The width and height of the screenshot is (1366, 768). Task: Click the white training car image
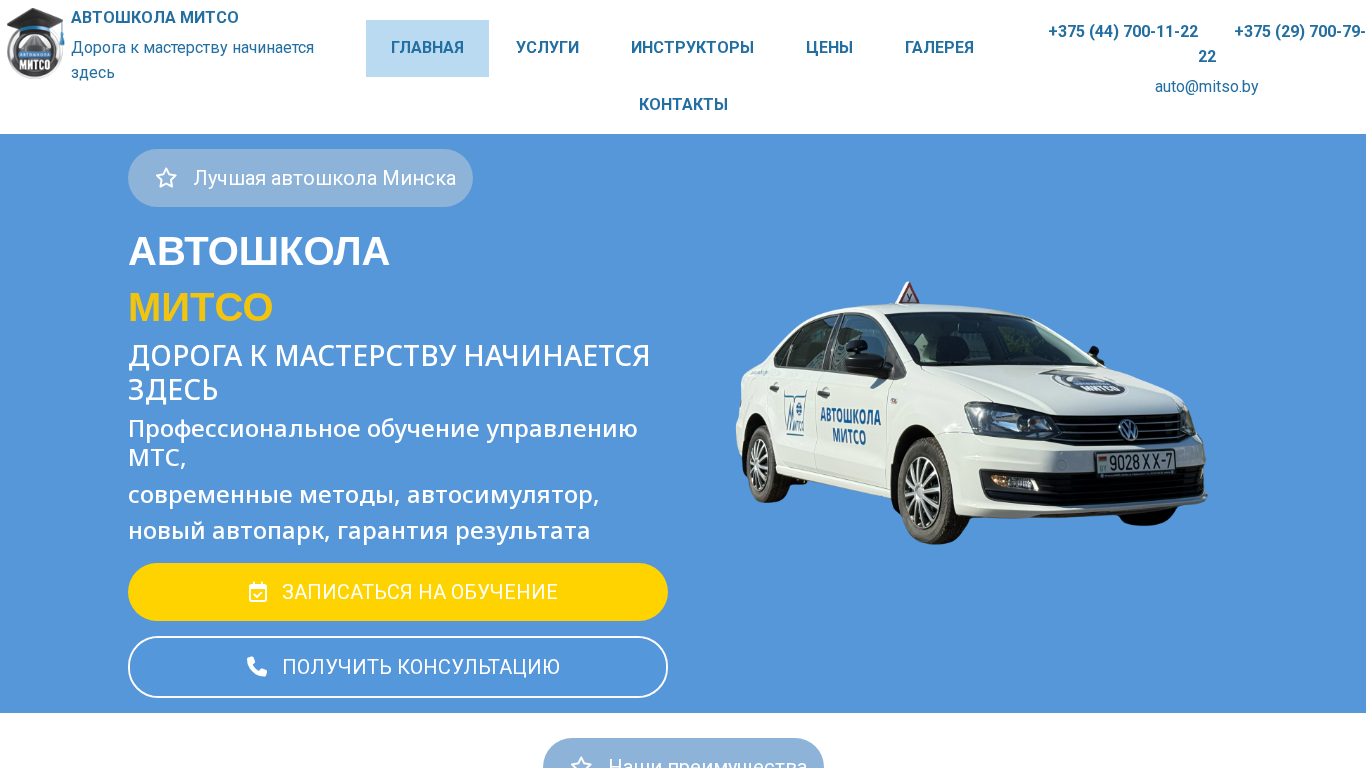click(971, 412)
